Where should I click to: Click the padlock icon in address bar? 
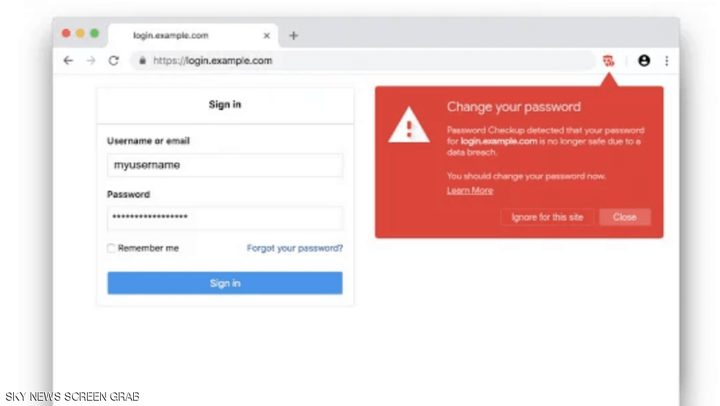[x=142, y=61]
